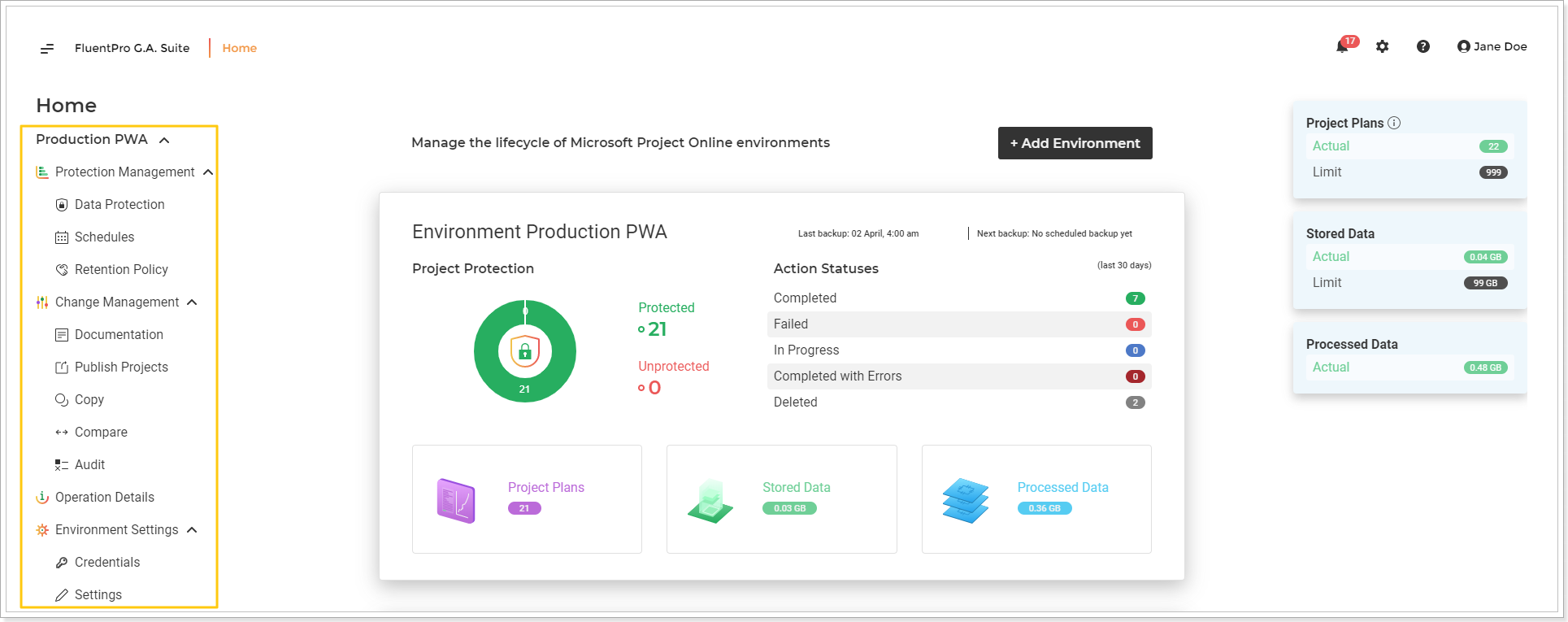Open the help question mark icon
The height and width of the screenshot is (622, 1568).
point(1422,46)
